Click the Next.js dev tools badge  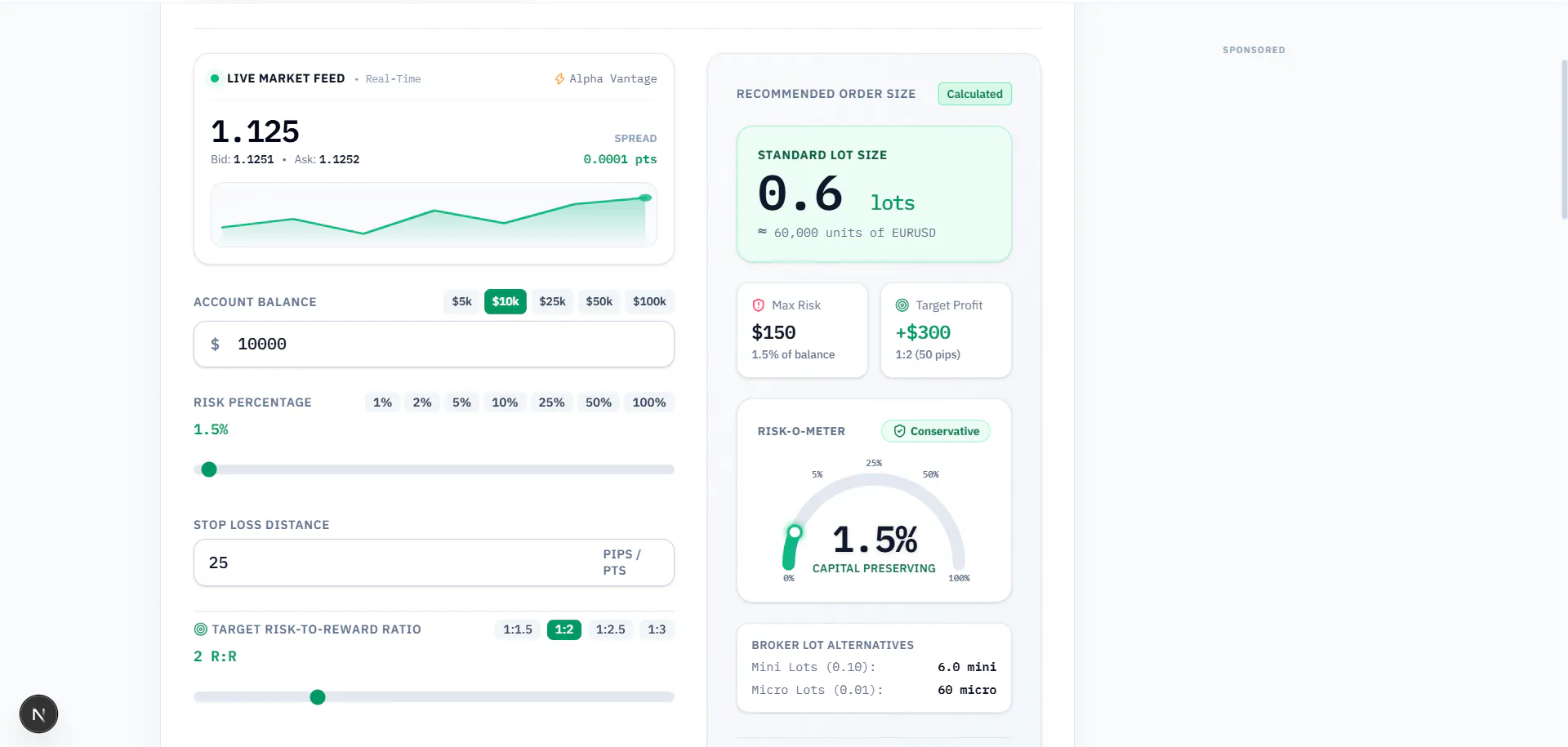(38, 714)
